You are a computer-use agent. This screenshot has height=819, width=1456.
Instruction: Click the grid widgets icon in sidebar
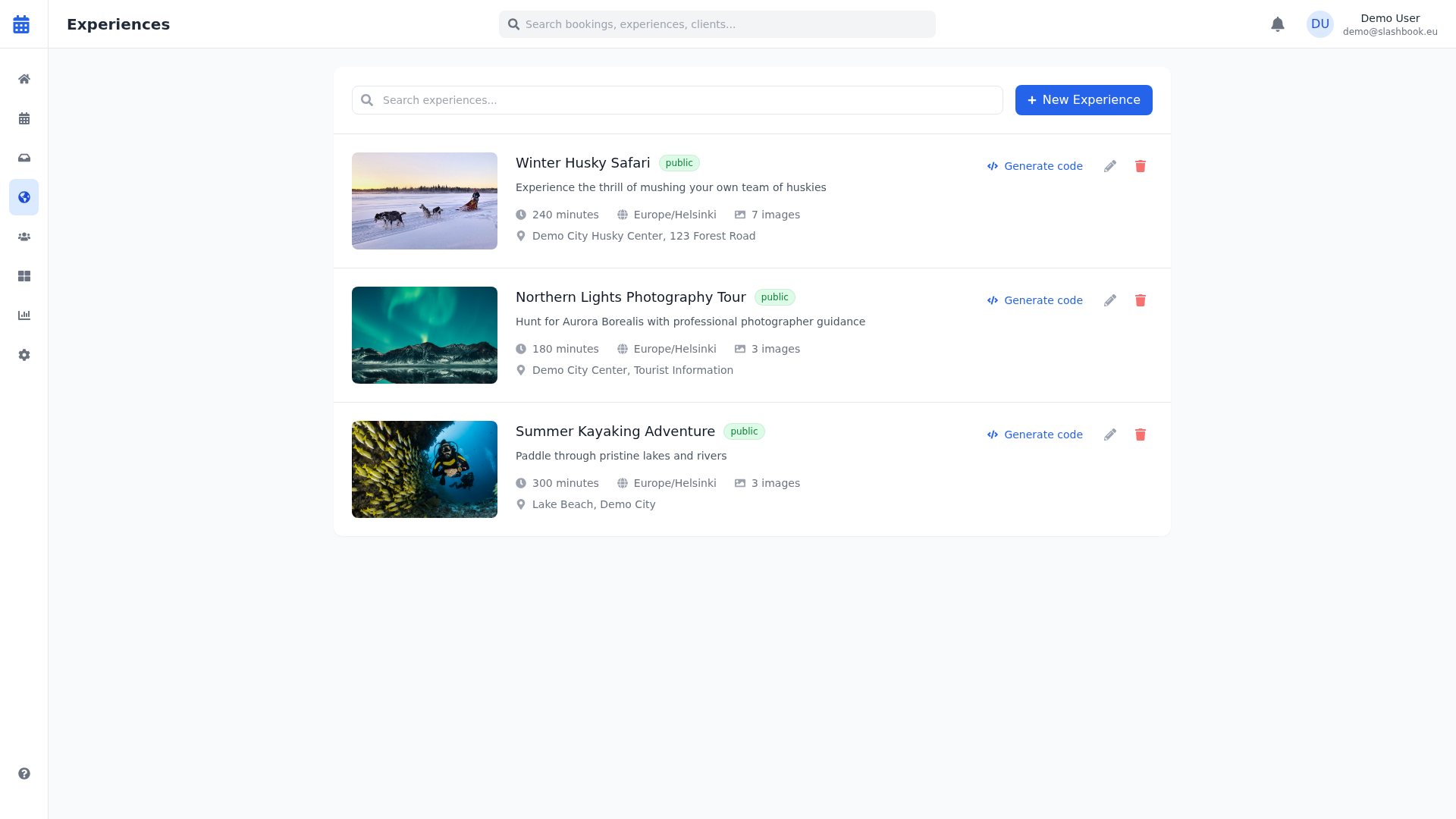(x=24, y=276)
